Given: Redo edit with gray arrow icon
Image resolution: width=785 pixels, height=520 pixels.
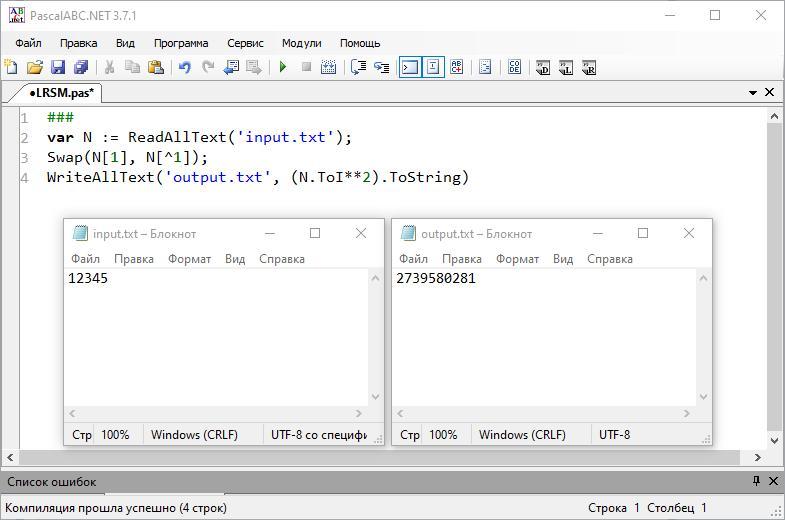Looking at the screenshot, I should 208,67.
